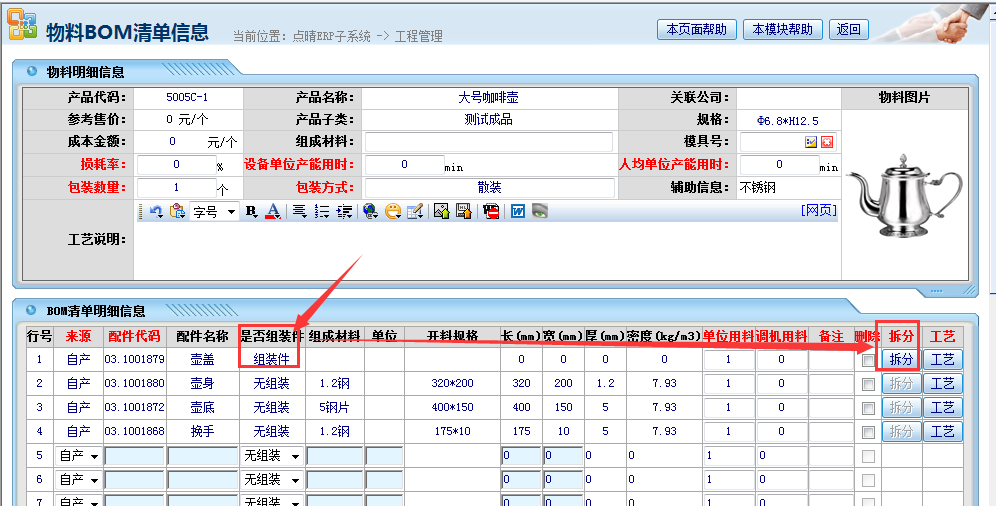Tick the delete checkbox for row 3 壶底

coord(867,408)
